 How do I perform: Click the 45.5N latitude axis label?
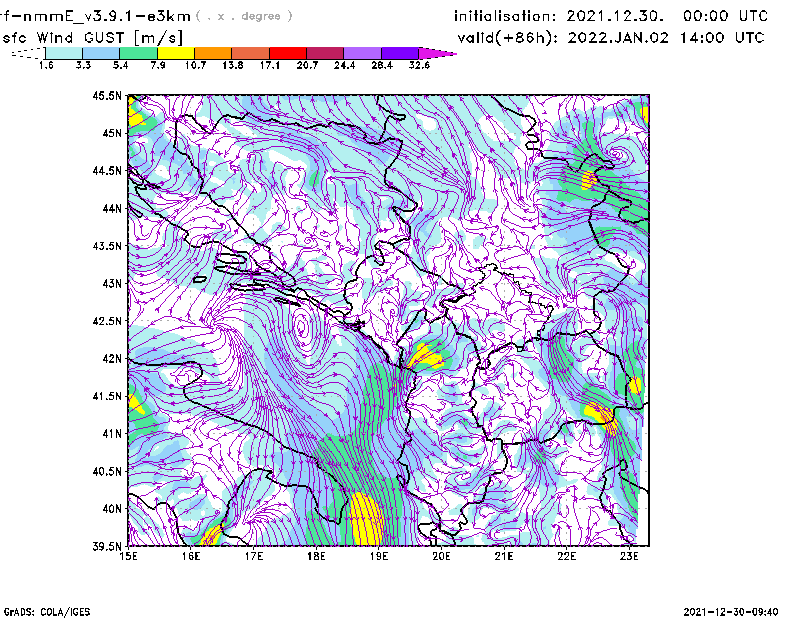click(x=107, y=95)
